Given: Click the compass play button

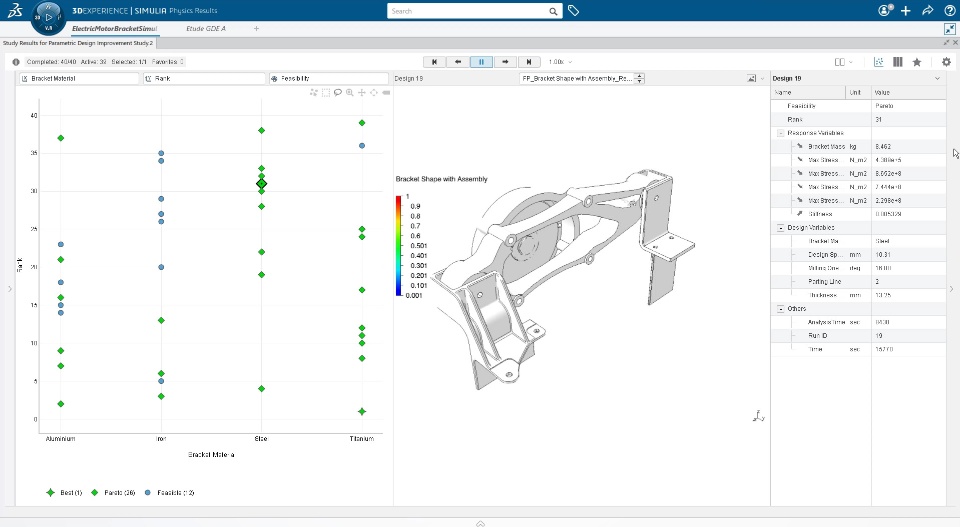Looking at the screenshot, I should (48, 17).
